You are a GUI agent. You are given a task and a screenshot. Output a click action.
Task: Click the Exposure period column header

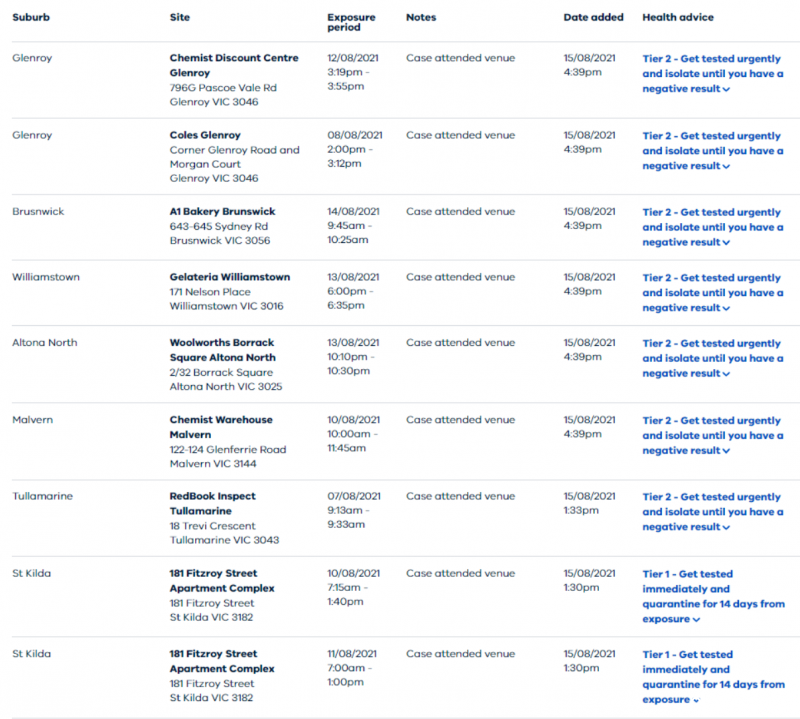[351, 22]
